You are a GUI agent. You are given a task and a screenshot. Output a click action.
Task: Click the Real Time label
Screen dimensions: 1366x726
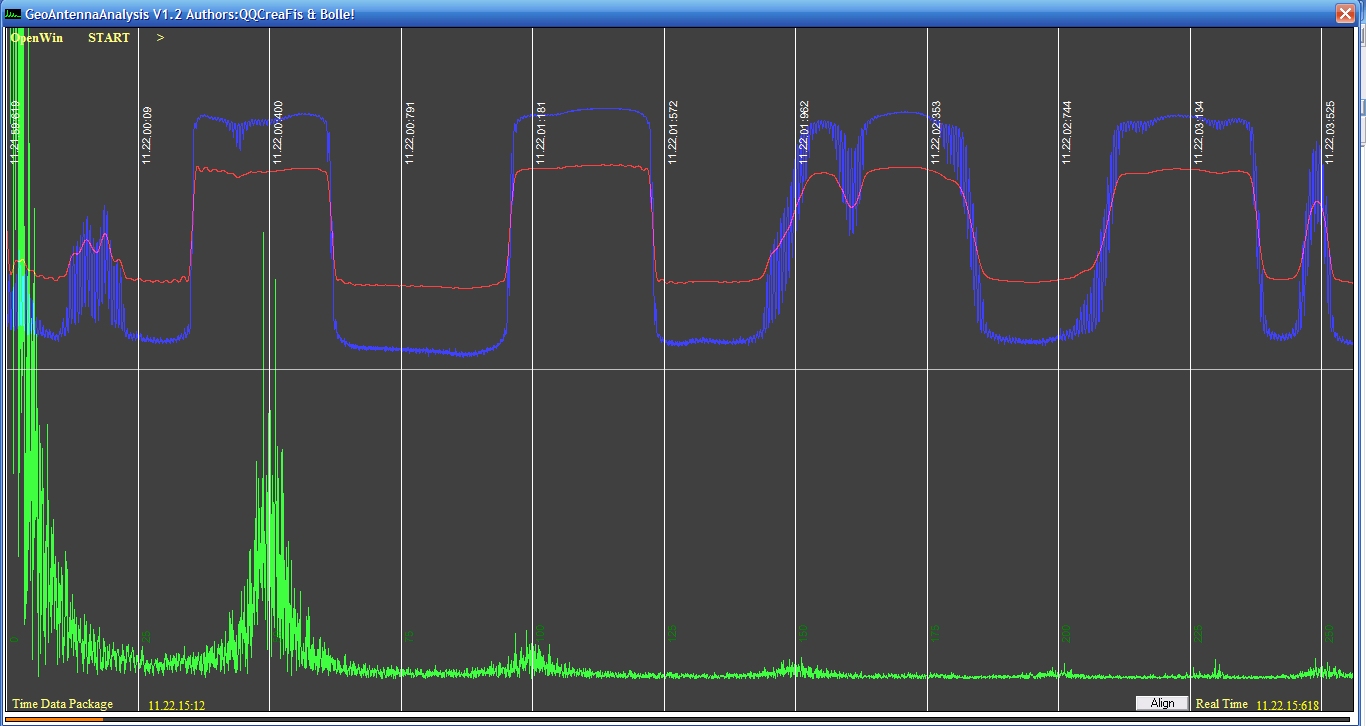click(x=1221, y=704)
